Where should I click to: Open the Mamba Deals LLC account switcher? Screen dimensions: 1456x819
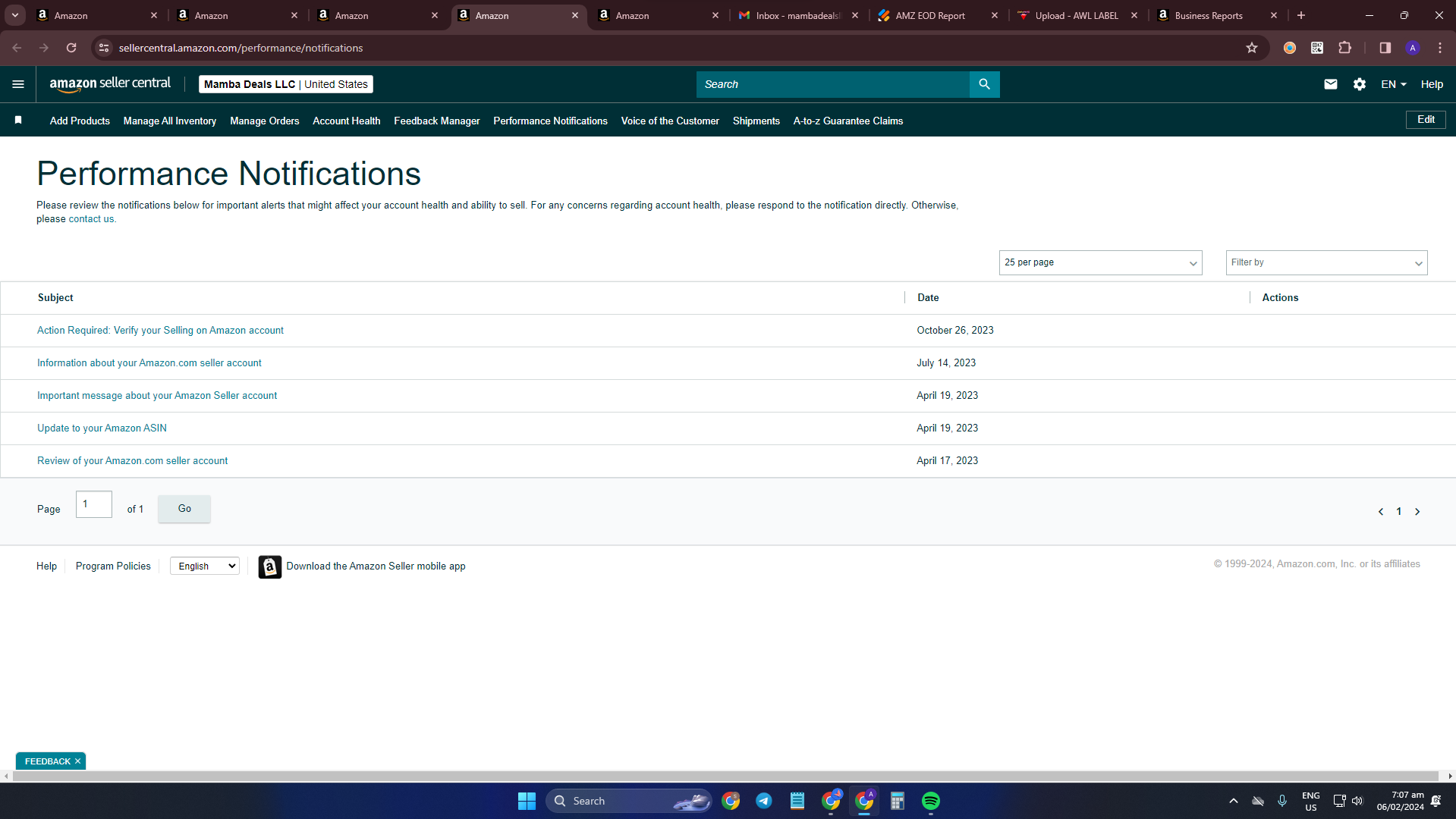coord(286,84)
